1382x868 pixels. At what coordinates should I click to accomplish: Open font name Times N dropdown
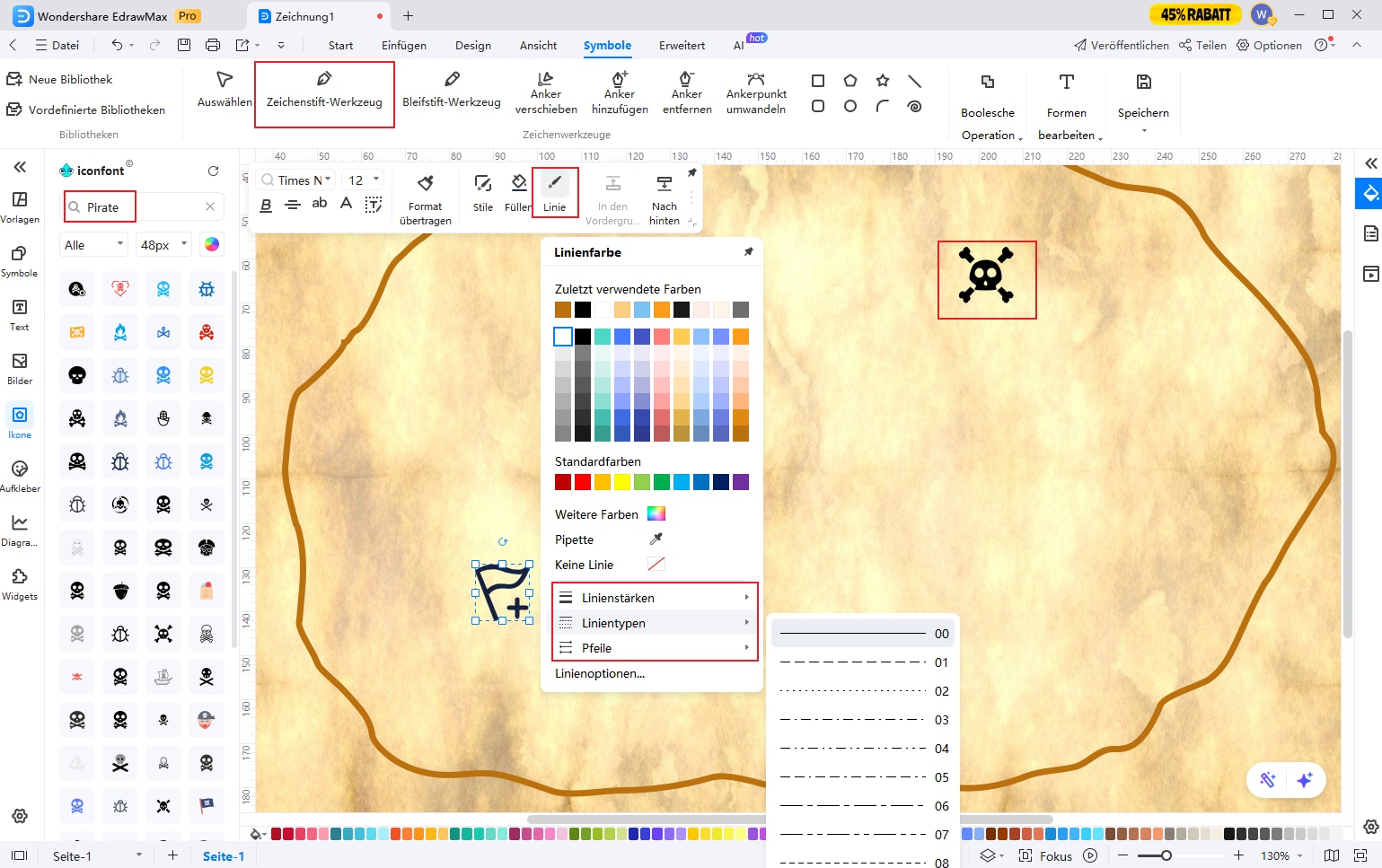point(296,180)
